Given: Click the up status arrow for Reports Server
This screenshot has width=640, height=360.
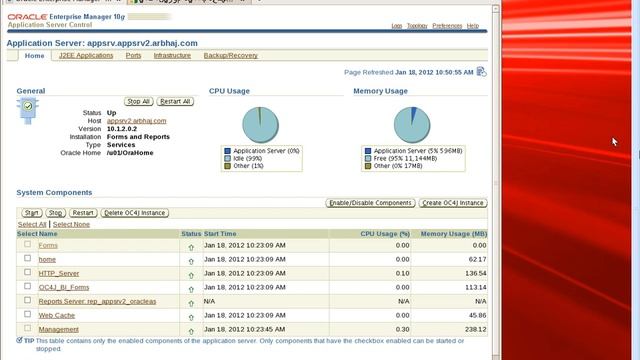Looking at the screenshot, I should (191, 303).
